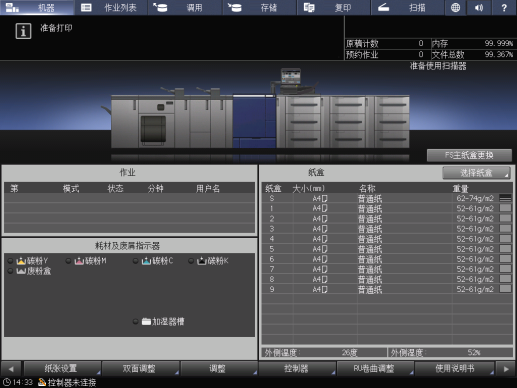The width and height of the screenshot is (517, 388).
Task: Select tray 5 row in paper table
Action: point(387,249)
